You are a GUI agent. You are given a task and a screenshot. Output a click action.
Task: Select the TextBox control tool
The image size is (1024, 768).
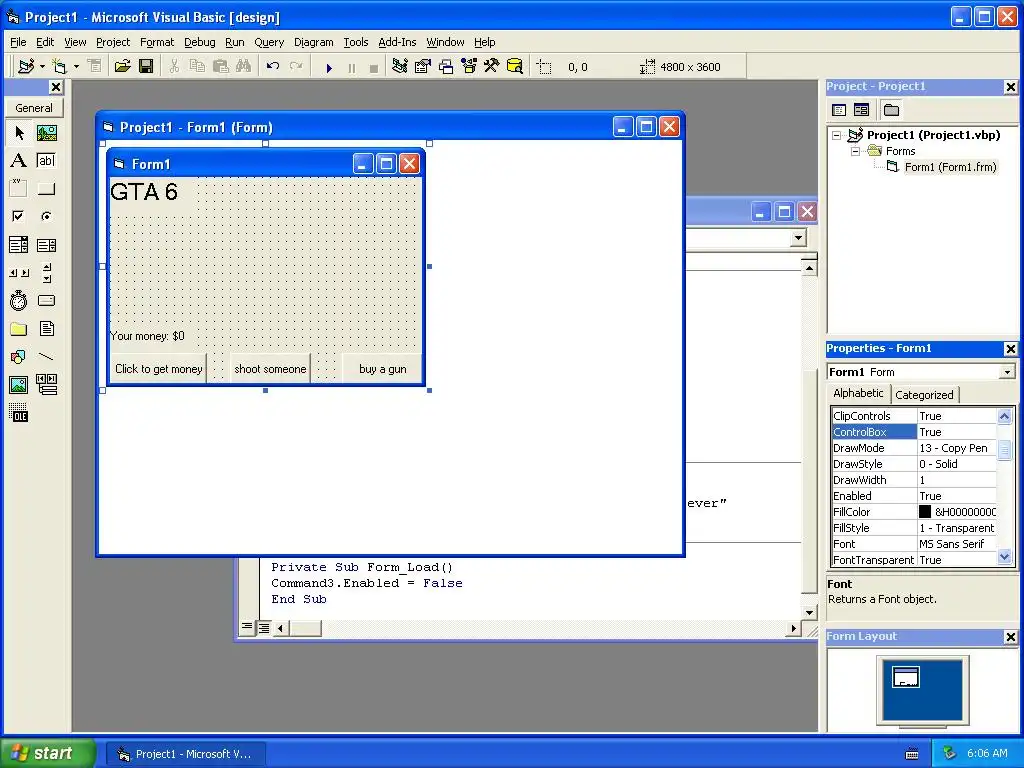tap(46, 161)
